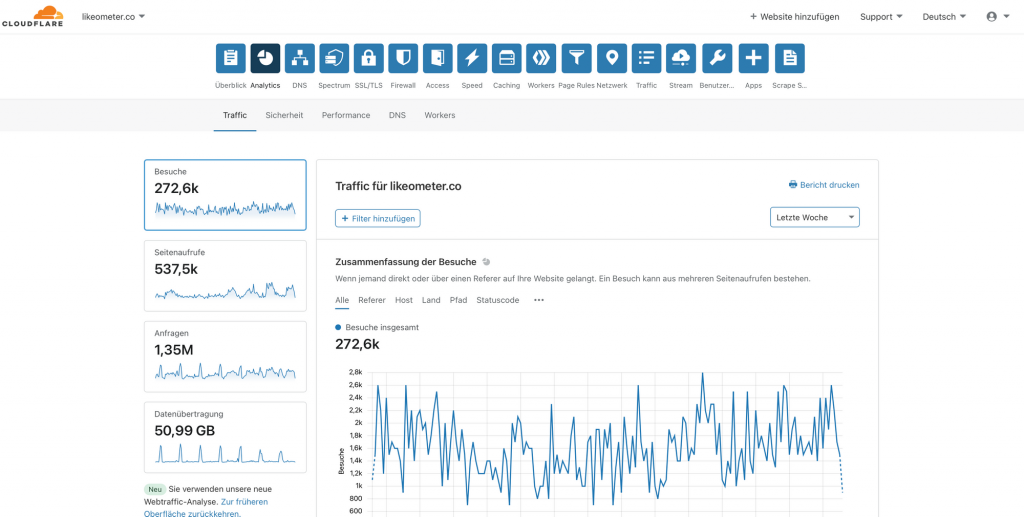Click the Zur früheren Oberfläche zurückkehren link
1024x517 pixels.
[206, 508]
